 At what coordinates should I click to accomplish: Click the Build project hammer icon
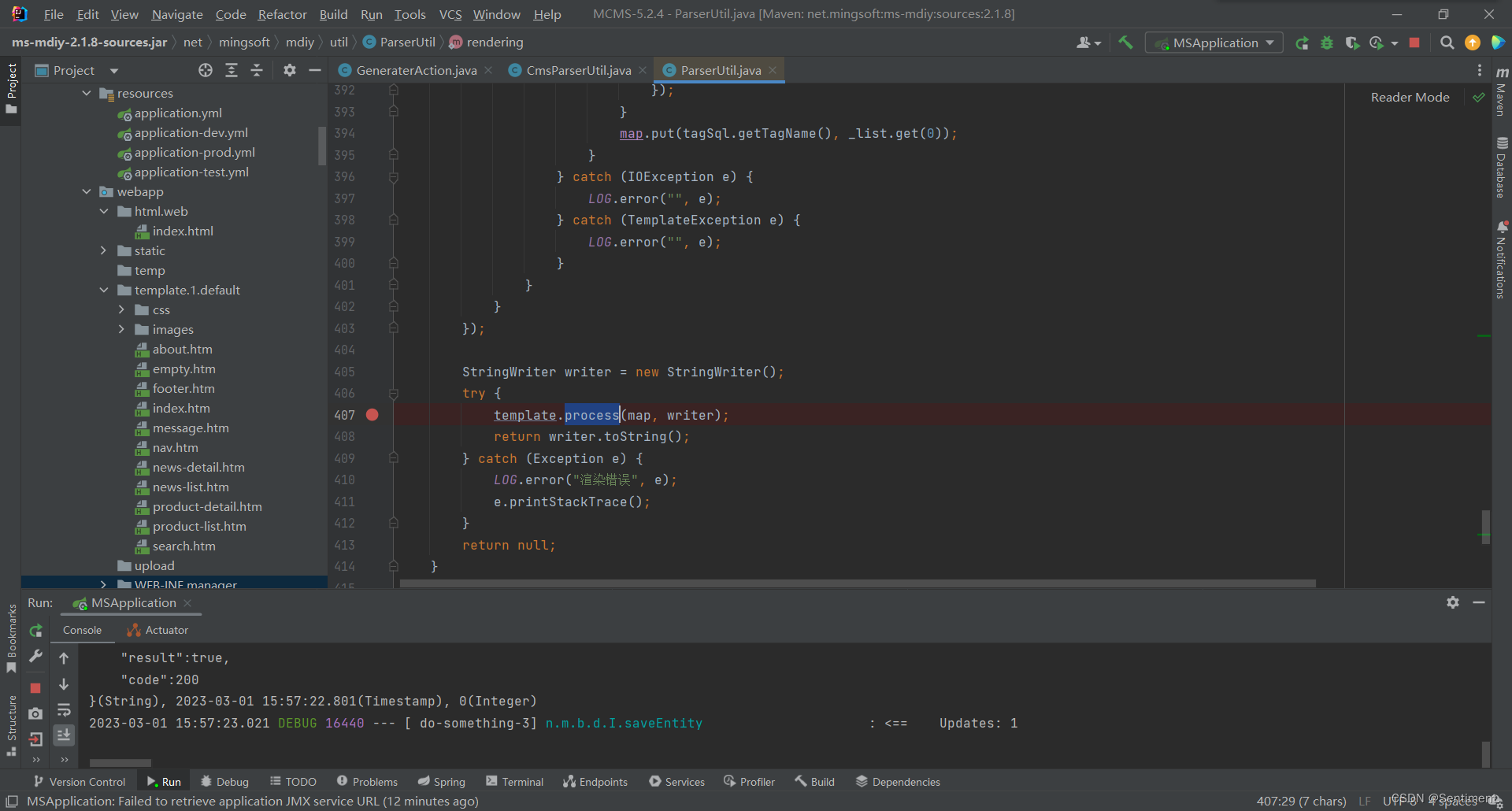tap(1125, 43)
